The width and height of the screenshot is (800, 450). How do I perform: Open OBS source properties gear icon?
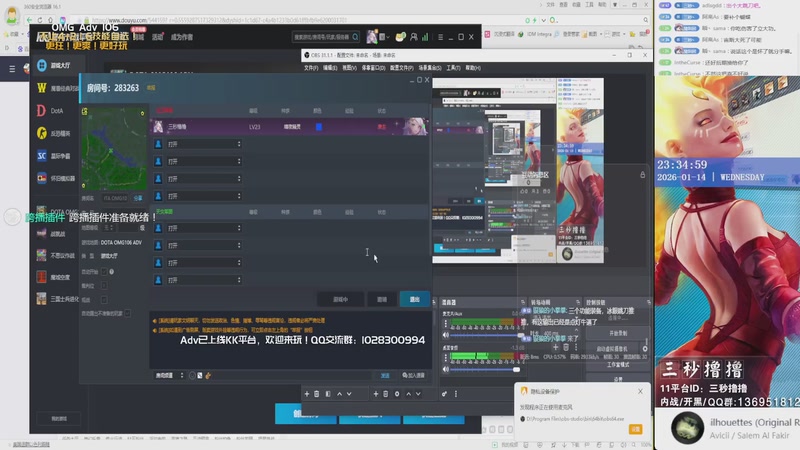tap(397, 394)
